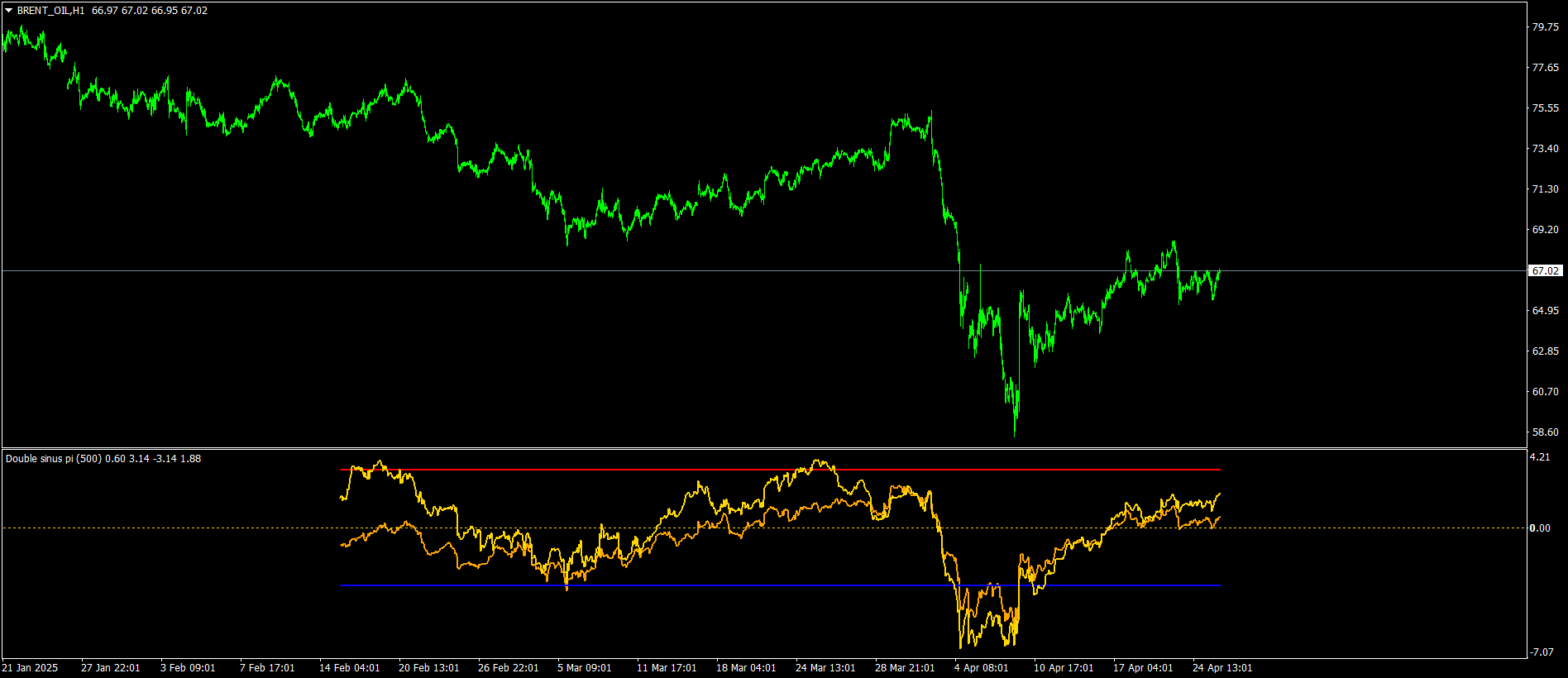Click the 20 Feb 13:01 time label
Image resolution: width=1568 pixels, height=678 pixels.
(x=428, y=668)
